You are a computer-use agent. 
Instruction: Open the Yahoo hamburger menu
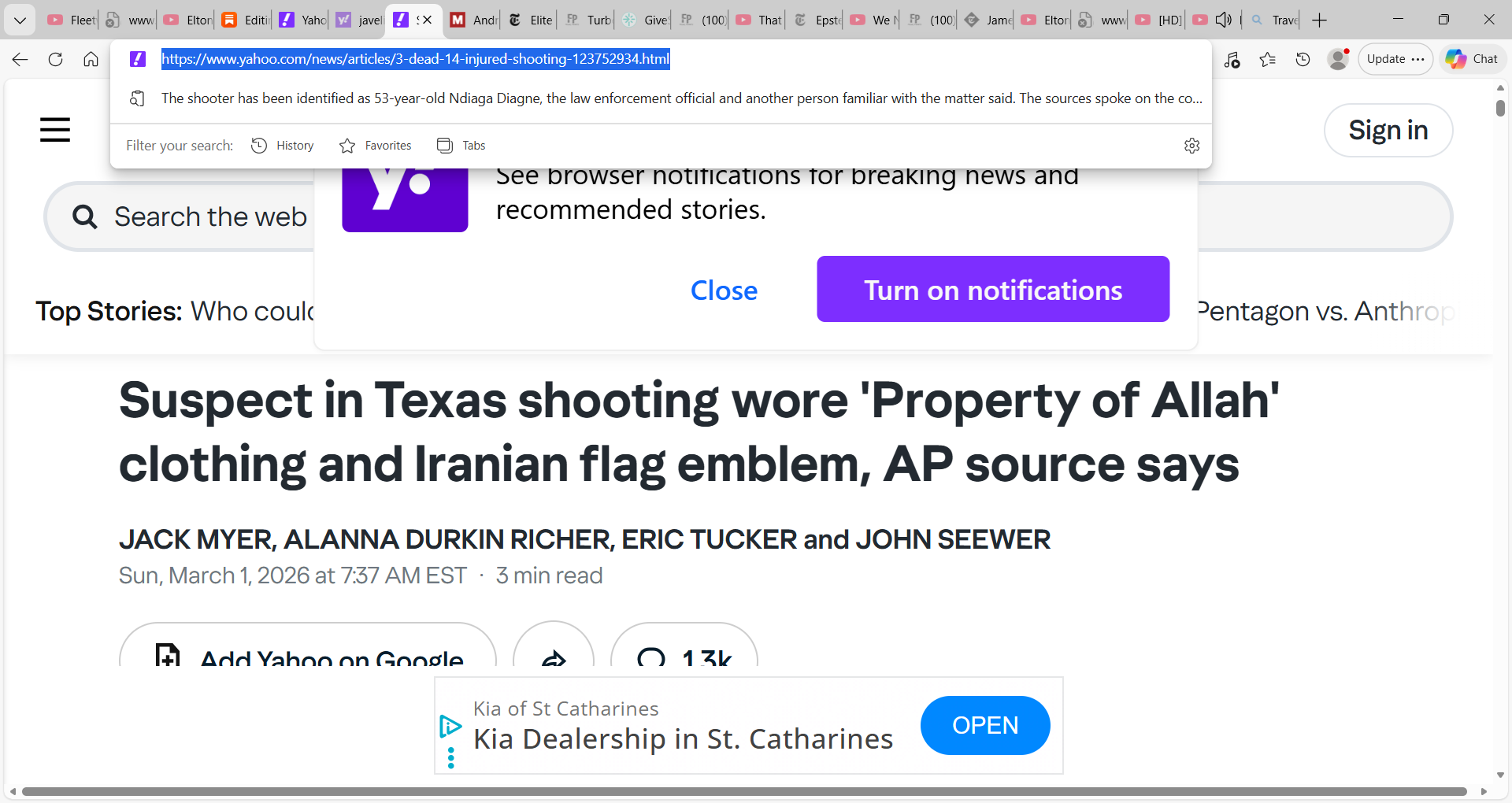click(x=55, y=129)
